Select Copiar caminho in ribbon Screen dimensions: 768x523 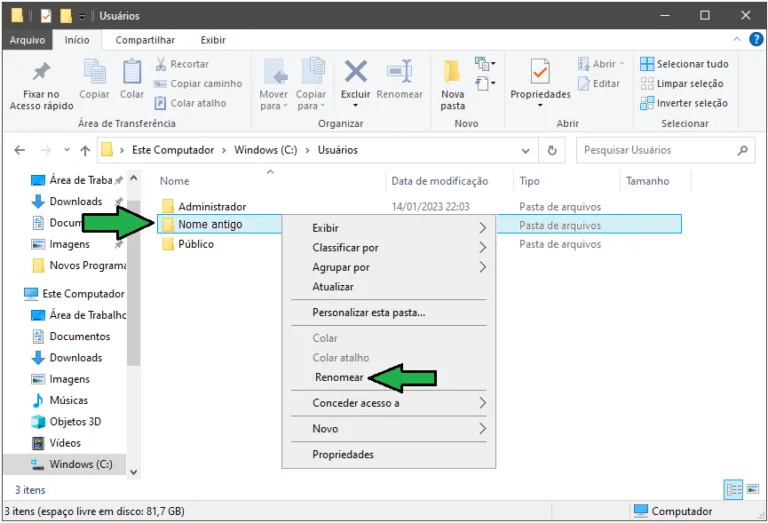point(198,84)
